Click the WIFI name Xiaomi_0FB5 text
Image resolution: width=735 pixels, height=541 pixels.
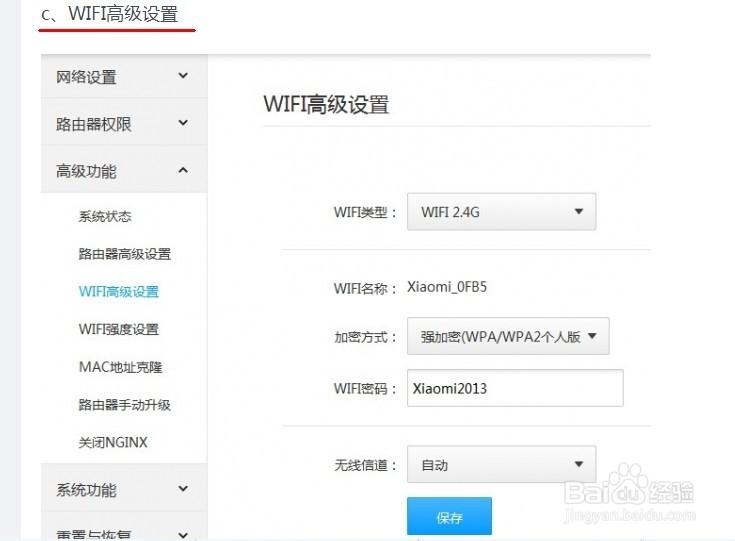click(447, 286)
